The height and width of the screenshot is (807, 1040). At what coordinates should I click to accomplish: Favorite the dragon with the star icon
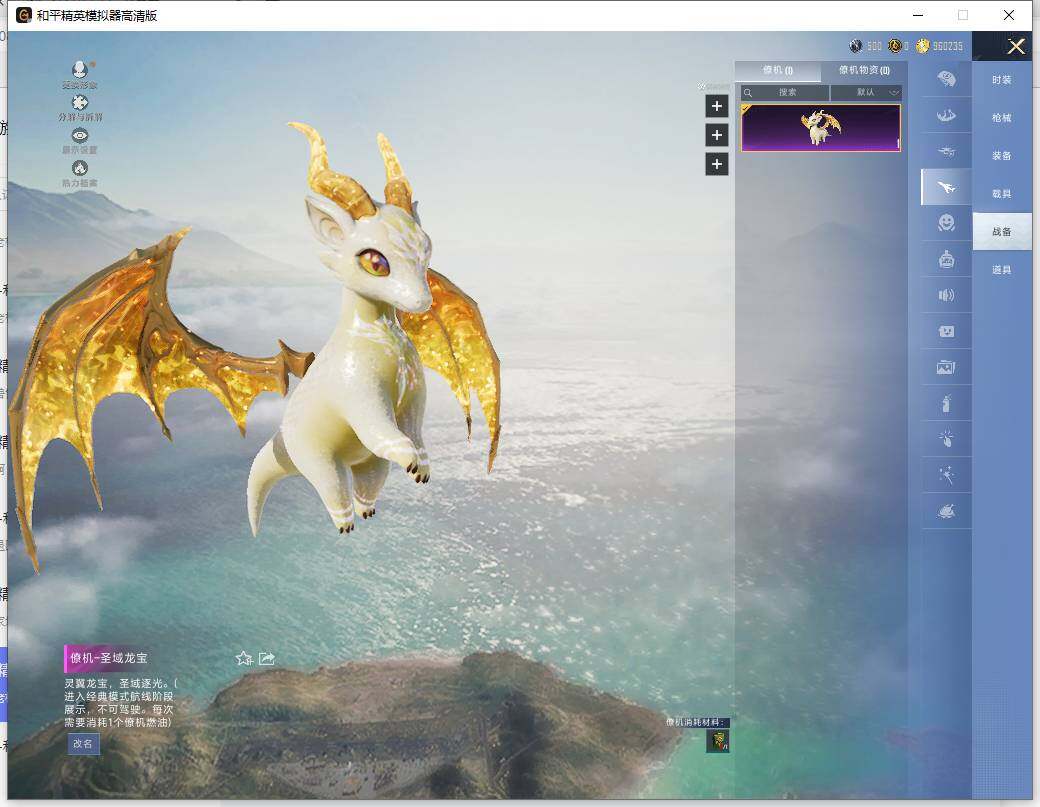tap(243, 658)
